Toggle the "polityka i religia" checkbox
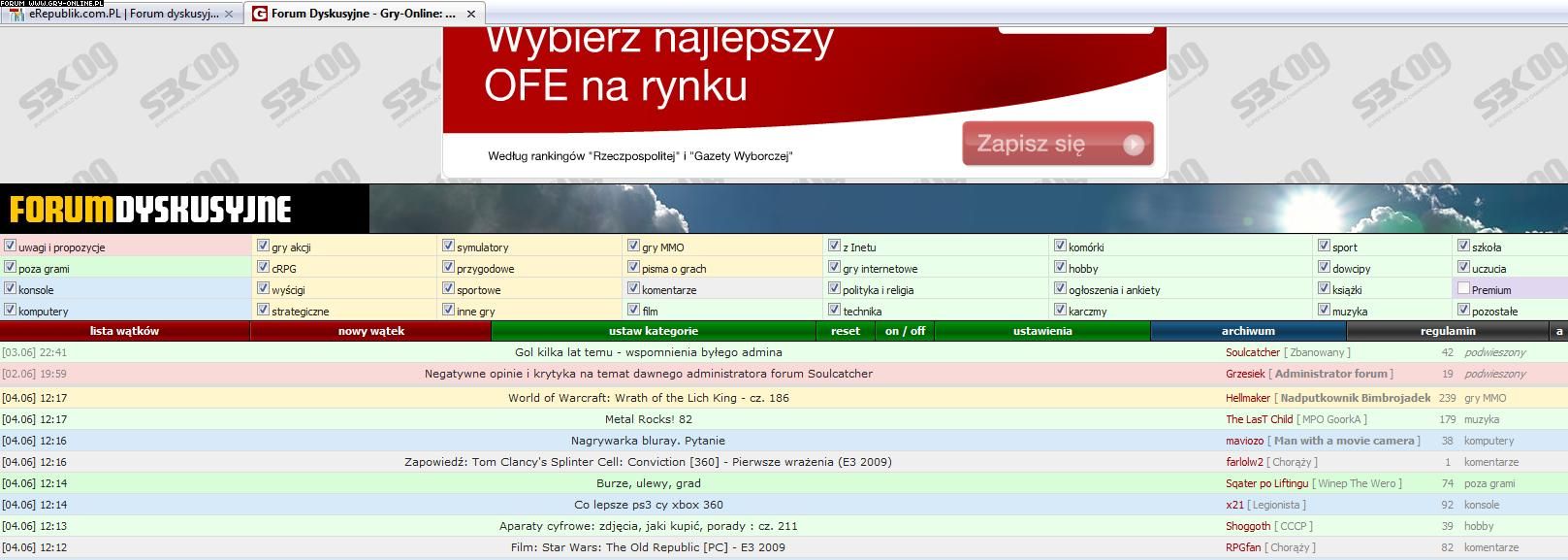Image resolution: width=1568 pixels, height=560 pixels. (834, 289)
